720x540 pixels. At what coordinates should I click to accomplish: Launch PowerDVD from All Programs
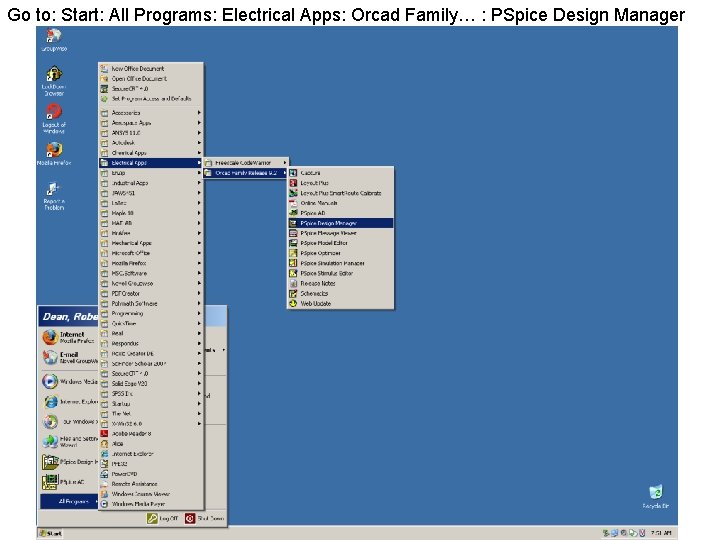coord(151,474)
